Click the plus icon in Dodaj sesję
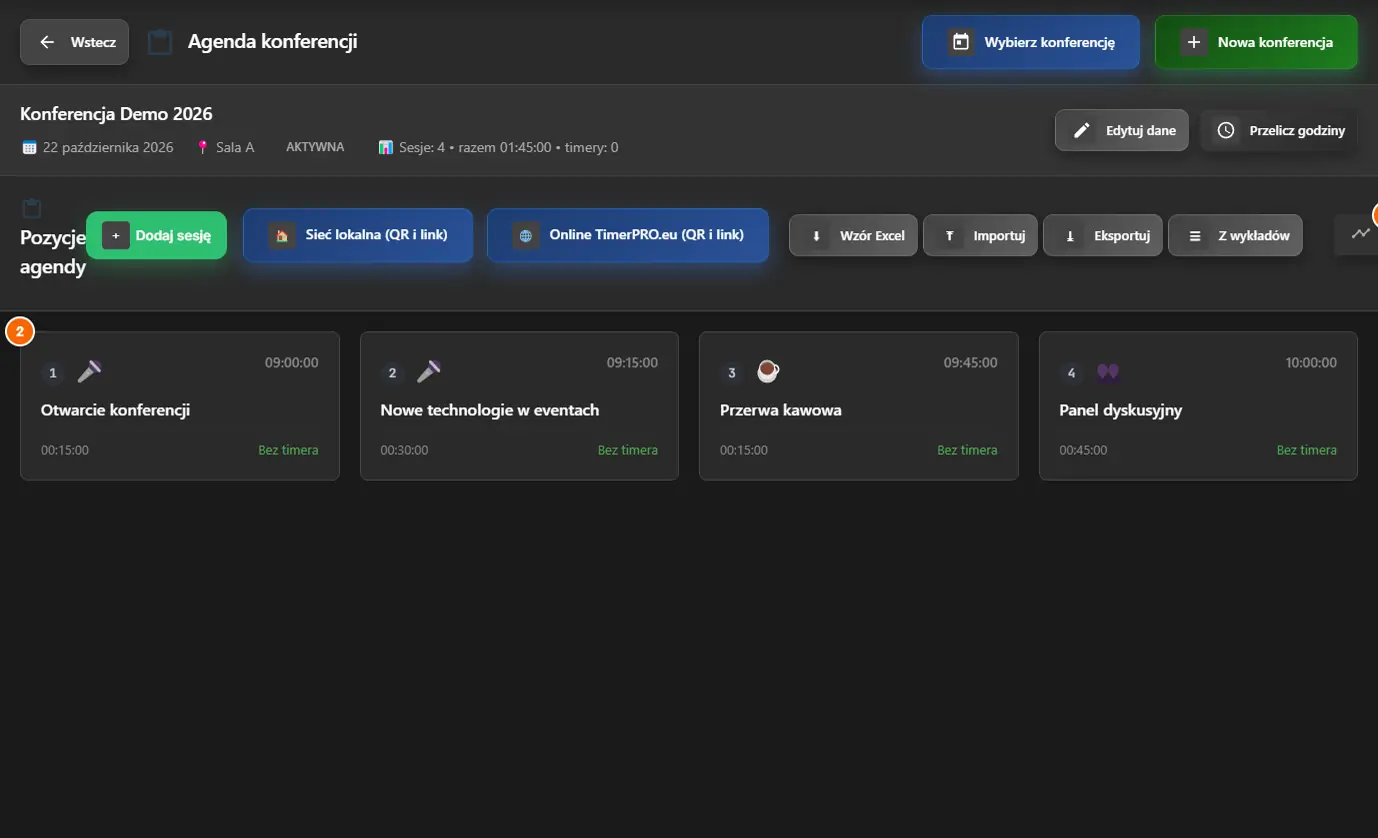The height and width of the screenshot is (838, 1378). (116, 236)
